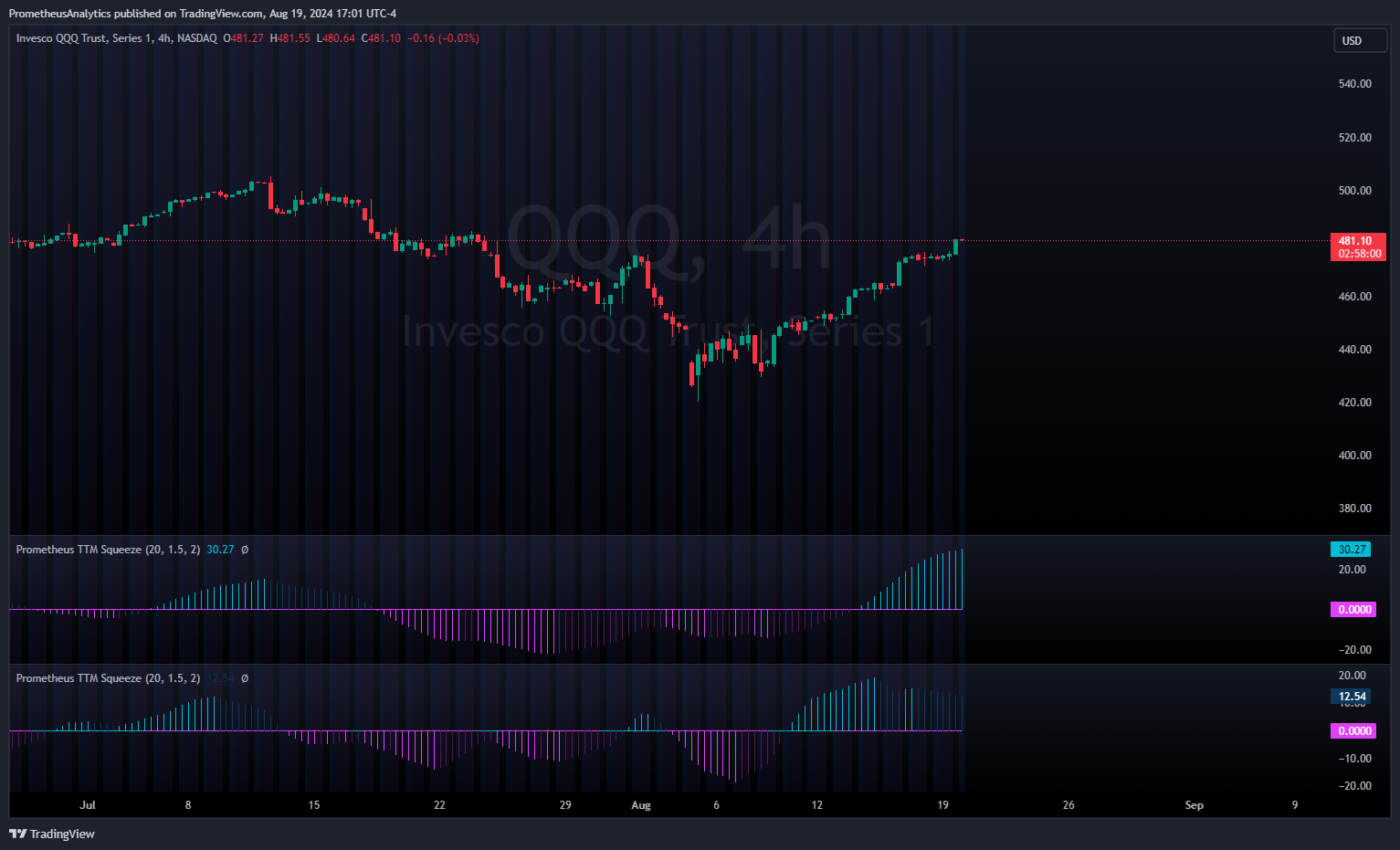Click the 02:58:00 bar countdown timer
1400x850 pixels.
coord(1358,254)
